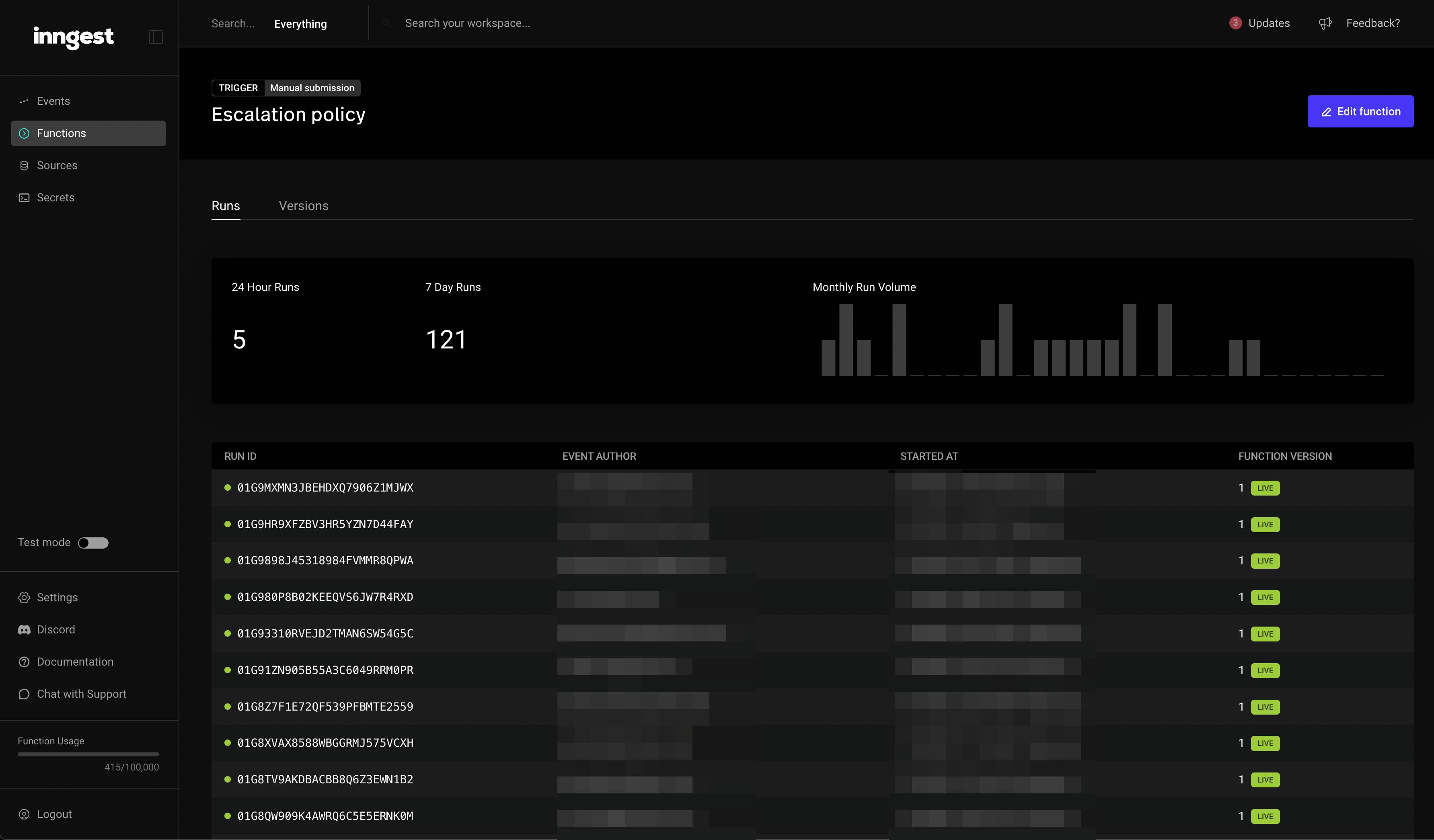Open Functions in the sidebar

point(88,133)
